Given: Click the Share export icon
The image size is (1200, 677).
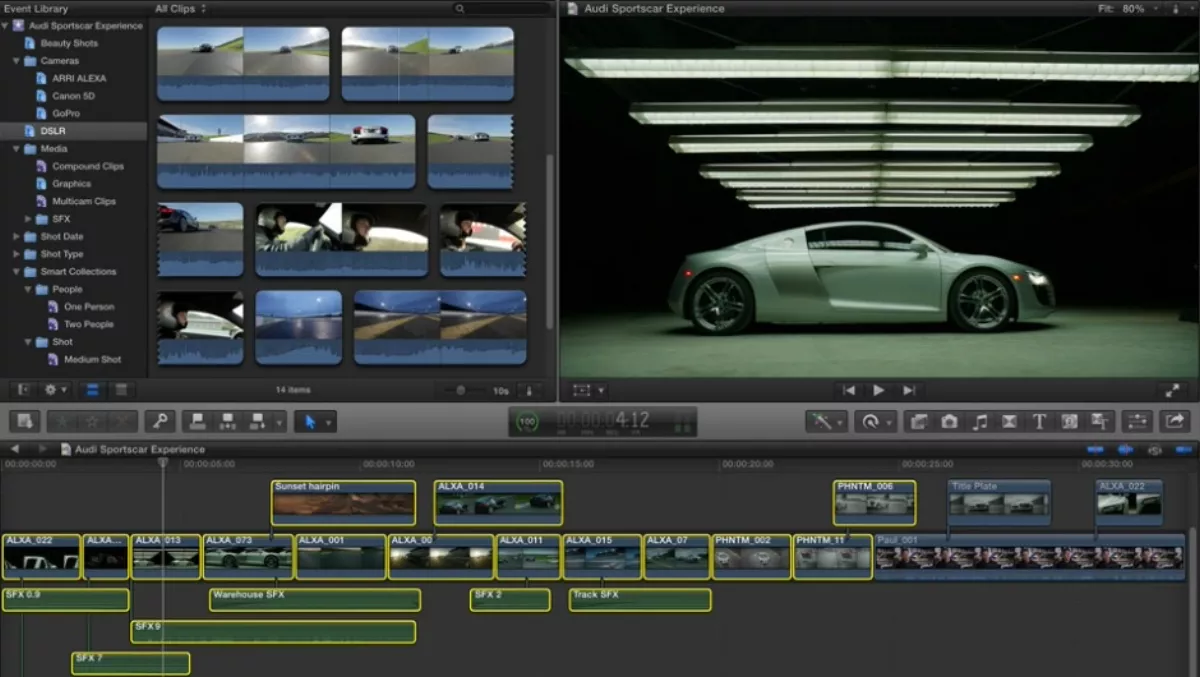Looking at the screenshot, I should [x=1175, y=421].
